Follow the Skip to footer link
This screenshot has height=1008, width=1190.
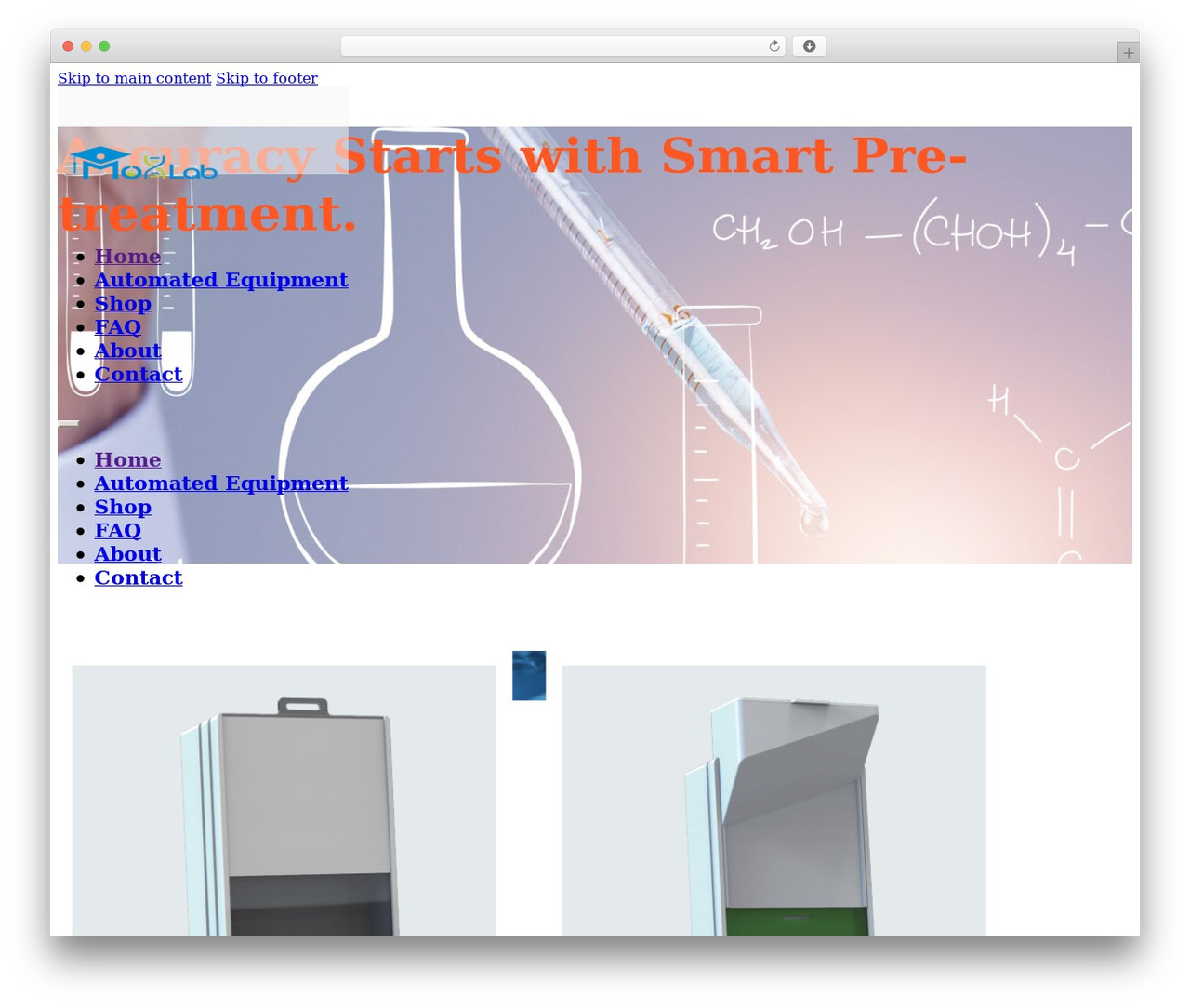point(267,78)
